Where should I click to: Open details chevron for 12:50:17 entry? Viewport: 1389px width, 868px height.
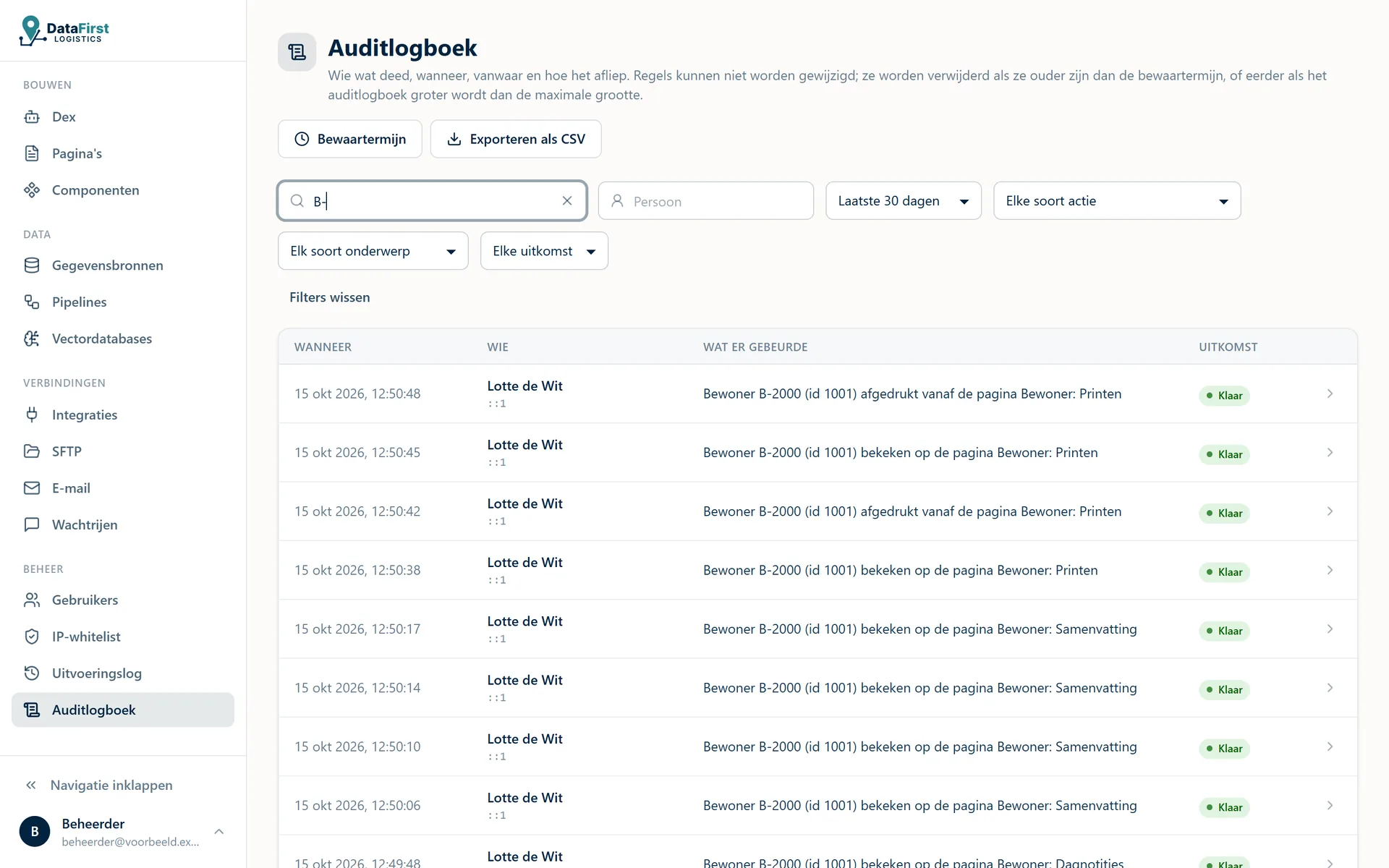(1330, 629)
